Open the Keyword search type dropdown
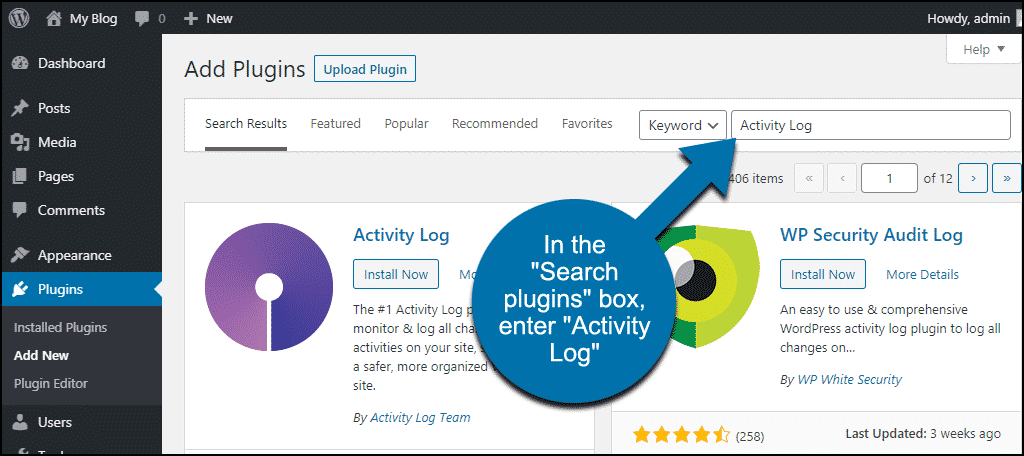This screenshot has width=1024, height=456. (x=683, y=125)
